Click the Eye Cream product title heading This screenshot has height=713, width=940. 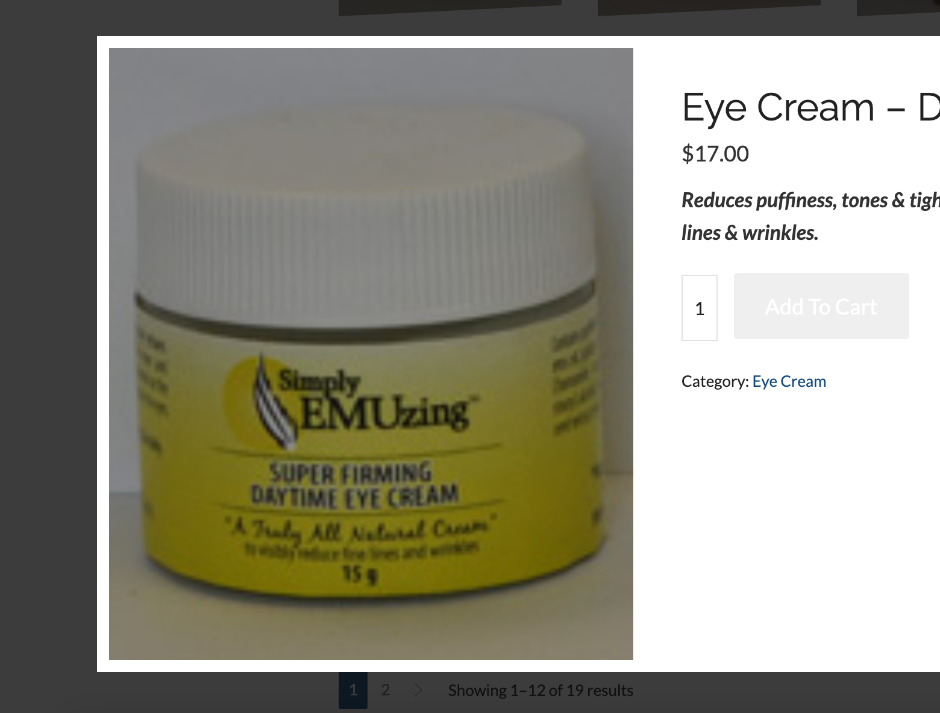811,107
